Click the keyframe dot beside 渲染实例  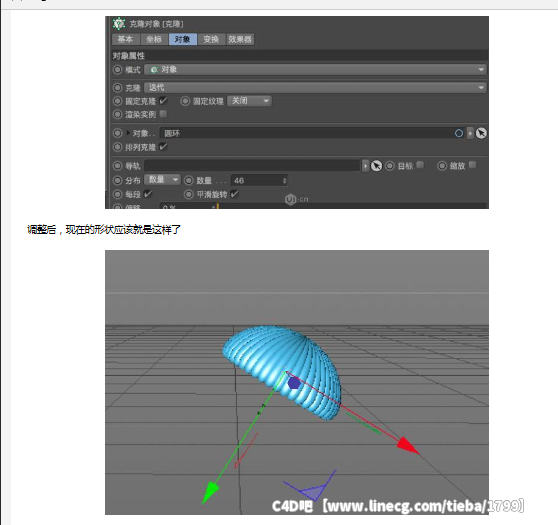tap(117, 114)
